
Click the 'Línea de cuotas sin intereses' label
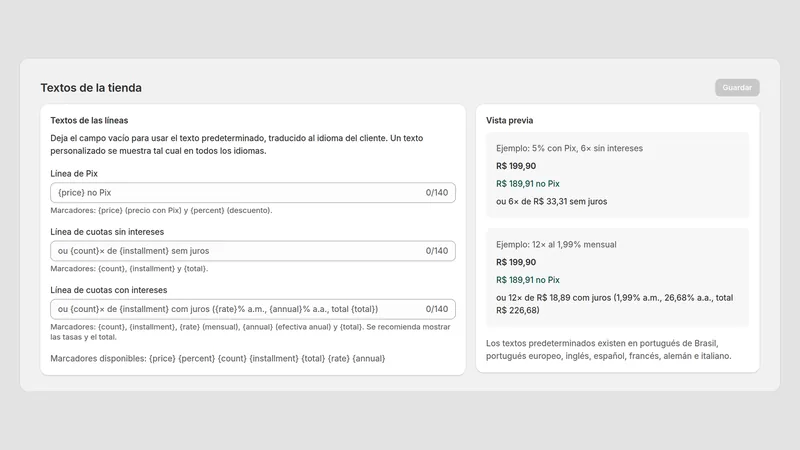tap(107, 232)
